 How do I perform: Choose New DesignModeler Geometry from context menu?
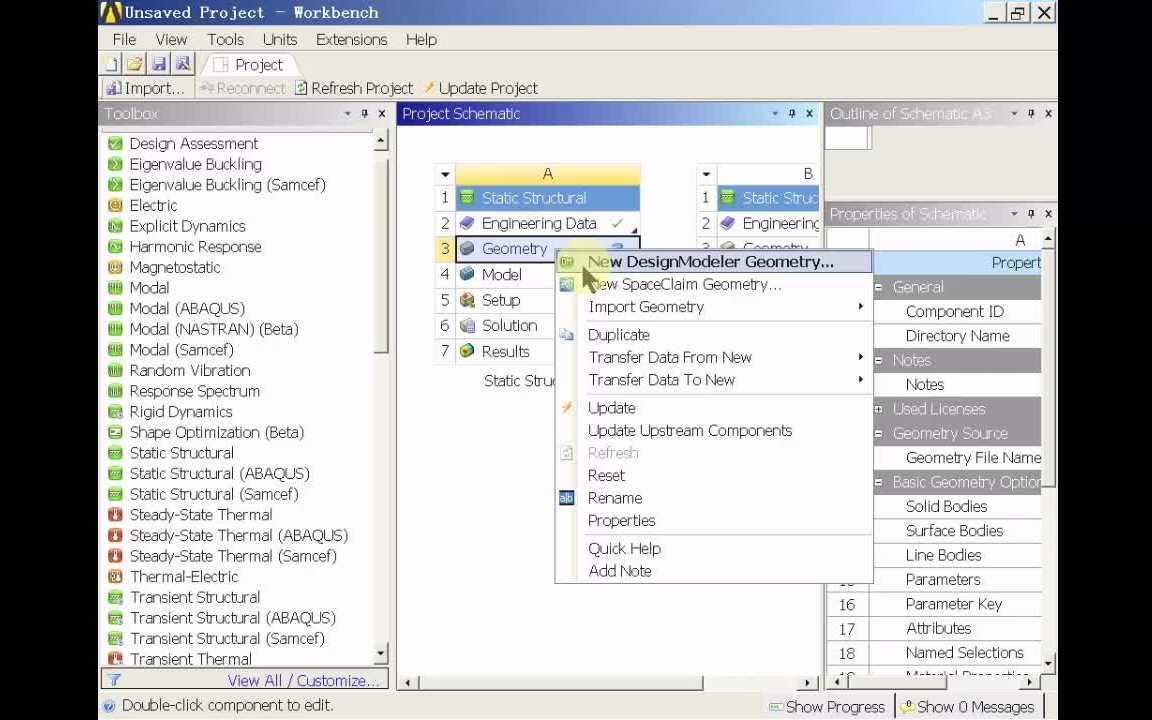tap(710, 261)
